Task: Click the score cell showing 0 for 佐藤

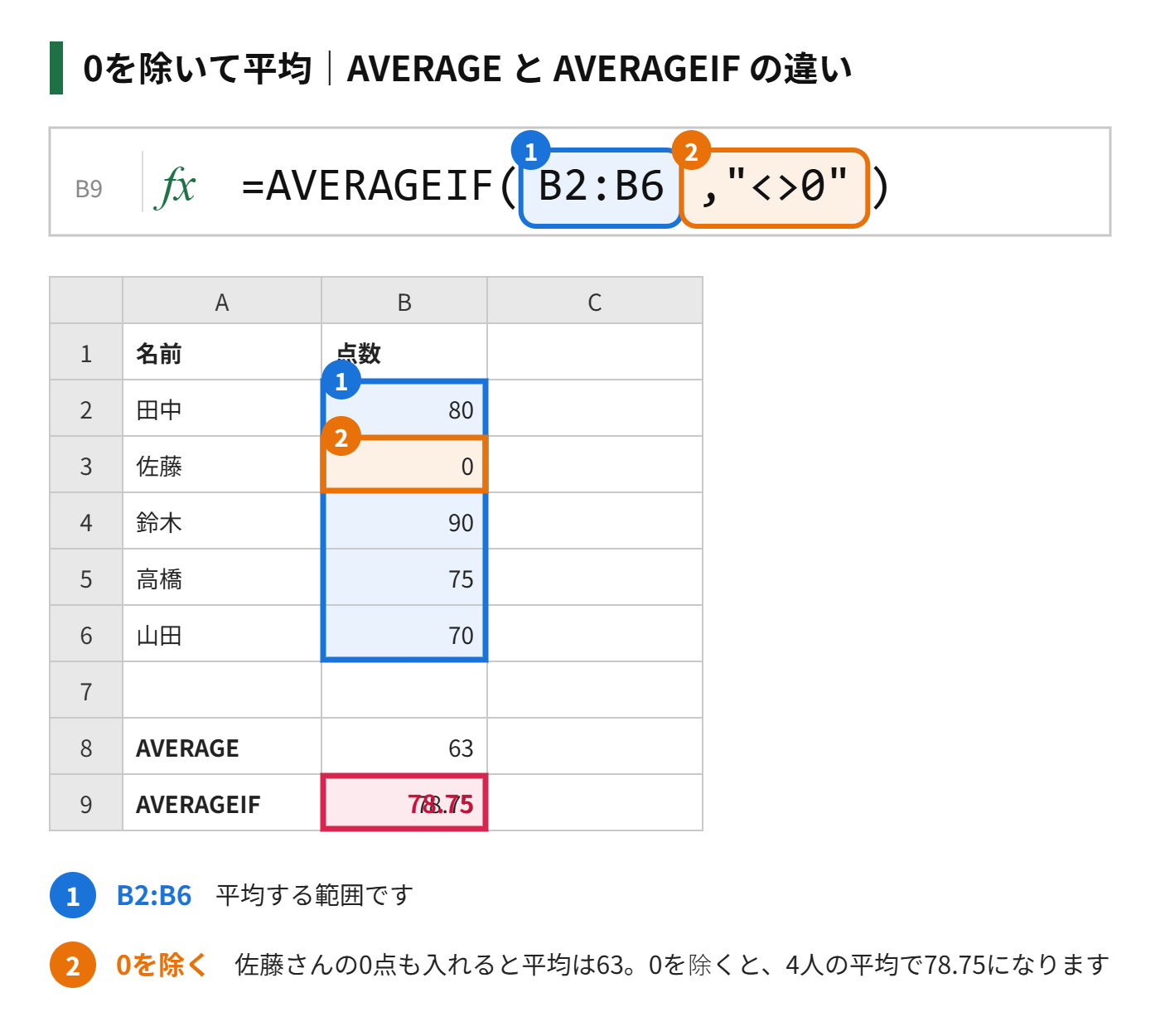Action: (x=404, y=465)
